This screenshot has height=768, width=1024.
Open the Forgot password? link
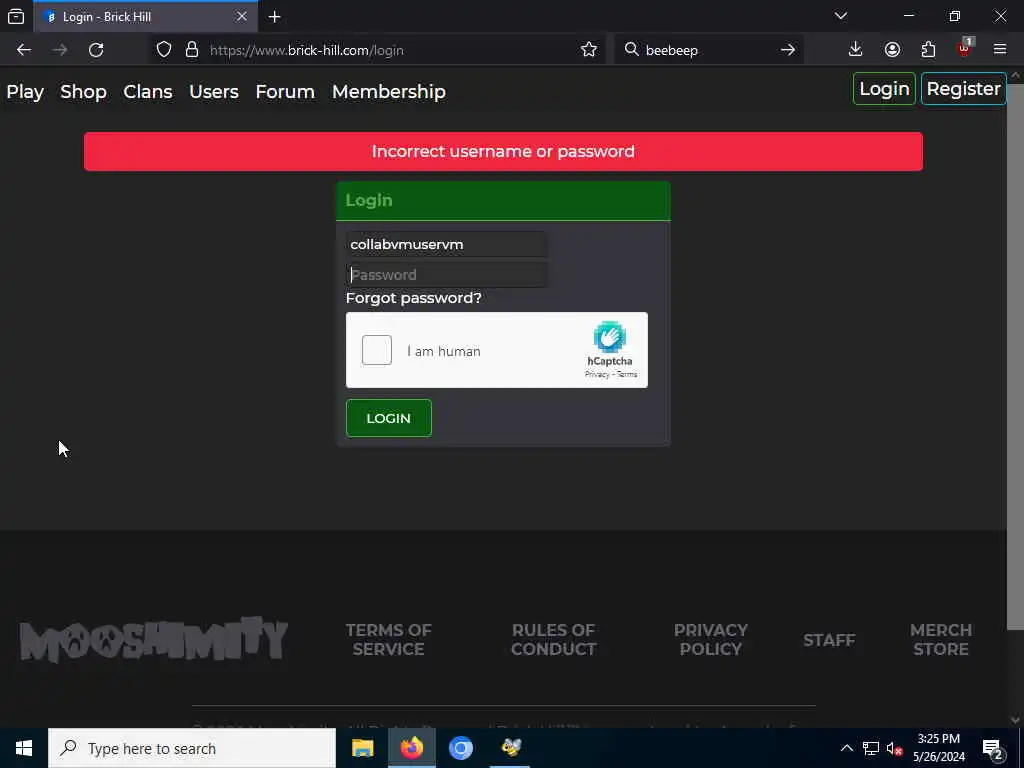pyautogui.click(x=413, y=298)
